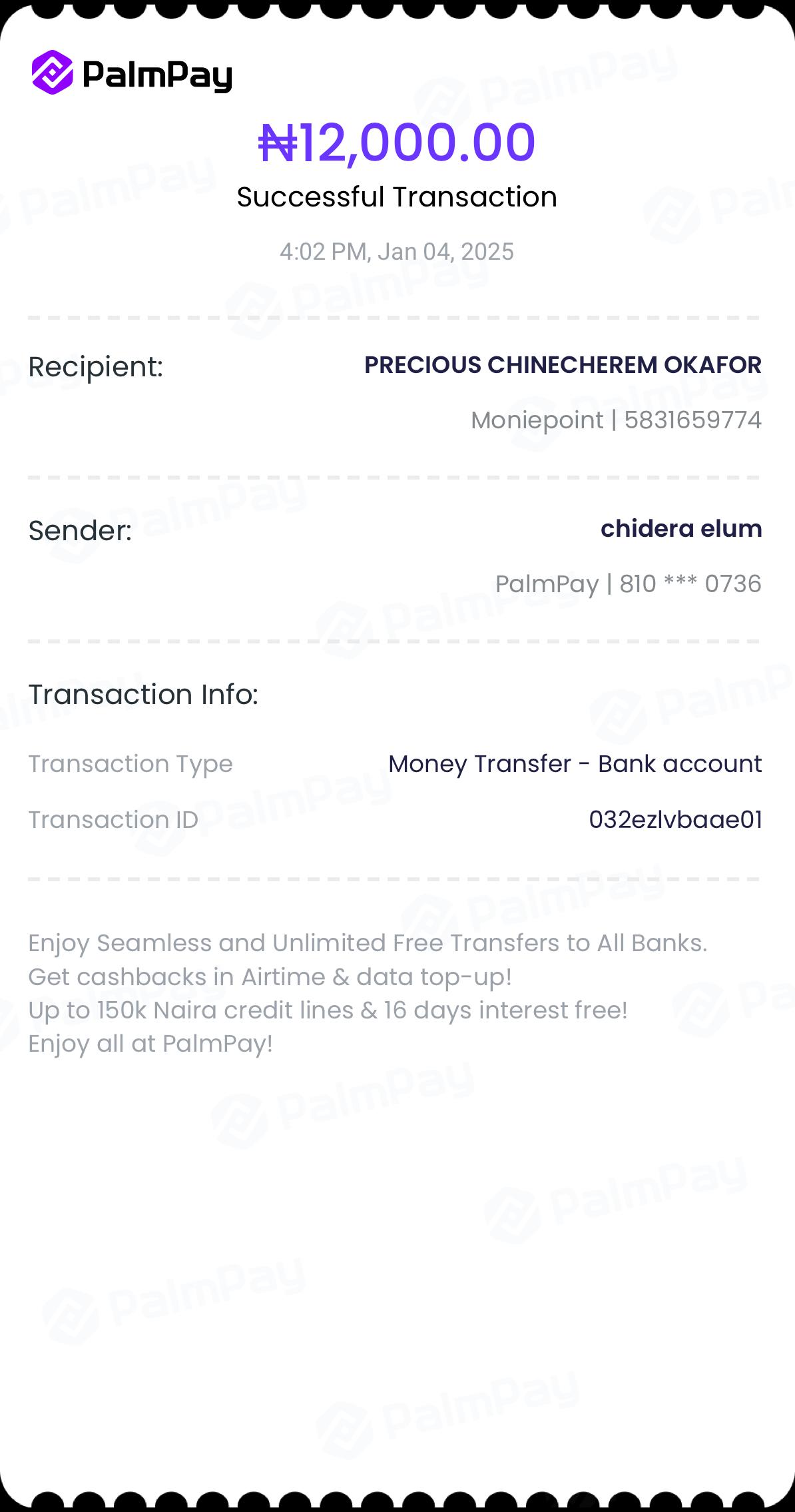The height and width of the screenshot is (1512, 795).
Task: Click the Sender label
Action: tap(80, 531)
